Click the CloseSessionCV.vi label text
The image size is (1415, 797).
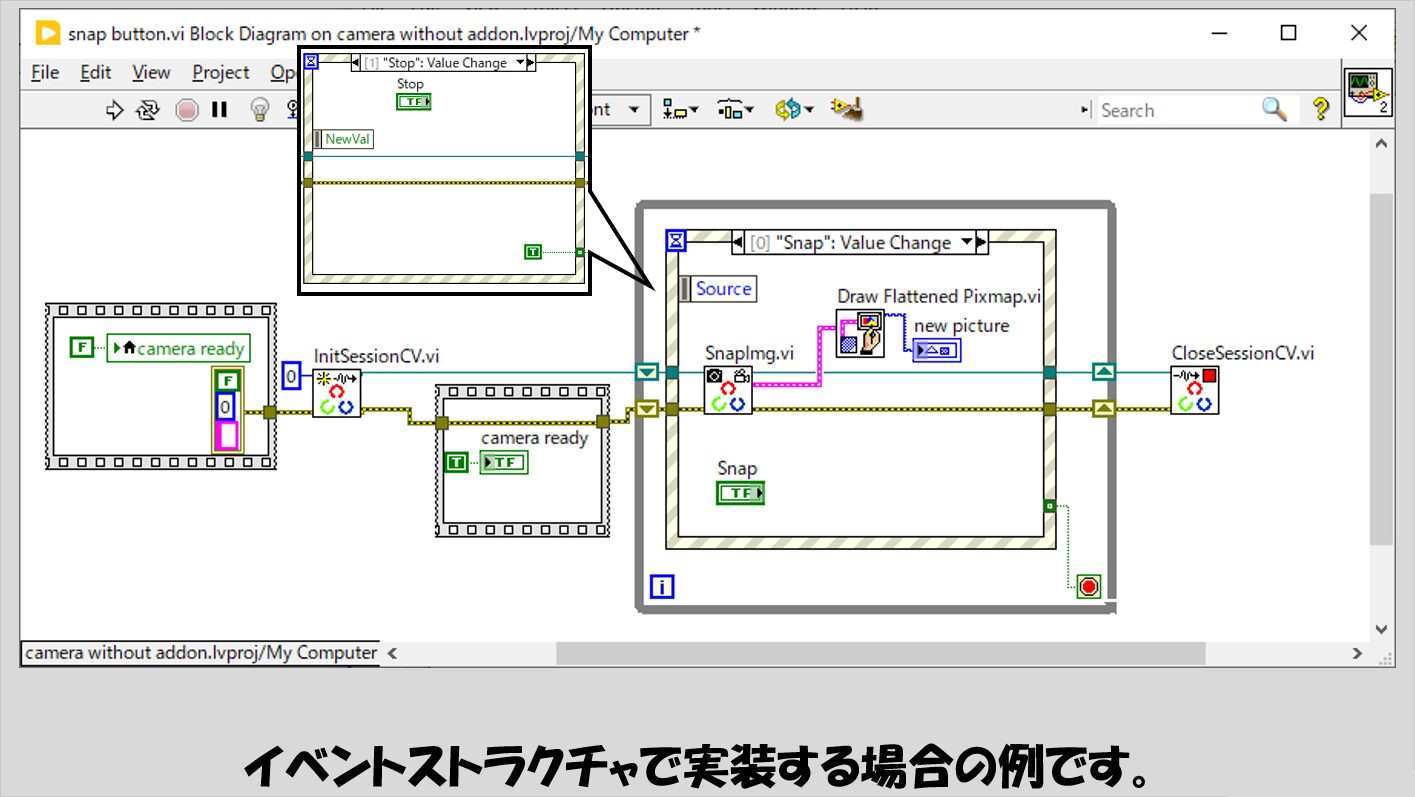pyautogui.click(x=1243, y=353)
